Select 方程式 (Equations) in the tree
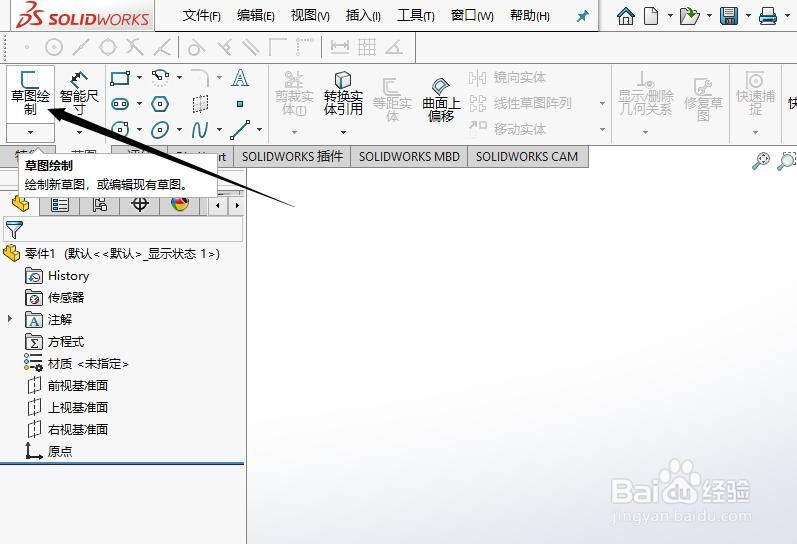The image size is (797, 544). (54, 341)
